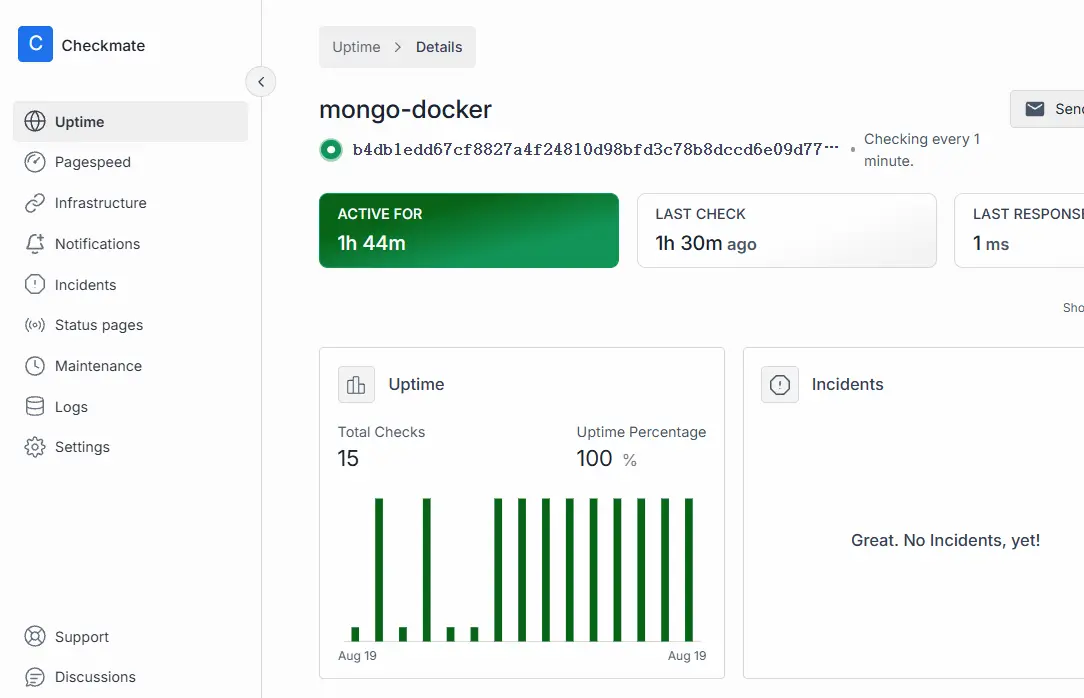
Task: Open the Notifications bell icon
Action: point(35,244)
